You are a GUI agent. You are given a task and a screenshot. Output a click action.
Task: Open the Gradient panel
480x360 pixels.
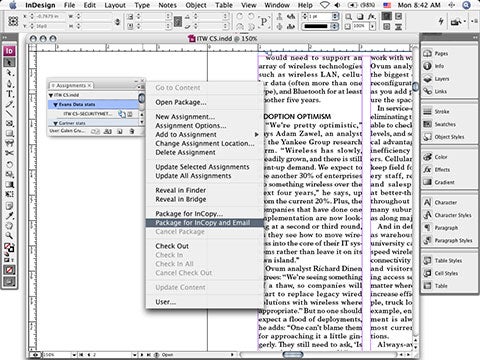coord(444,182)
